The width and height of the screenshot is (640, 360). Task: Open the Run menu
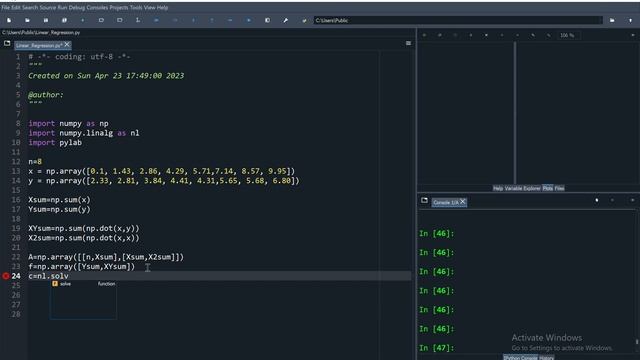tap(62, 7)
